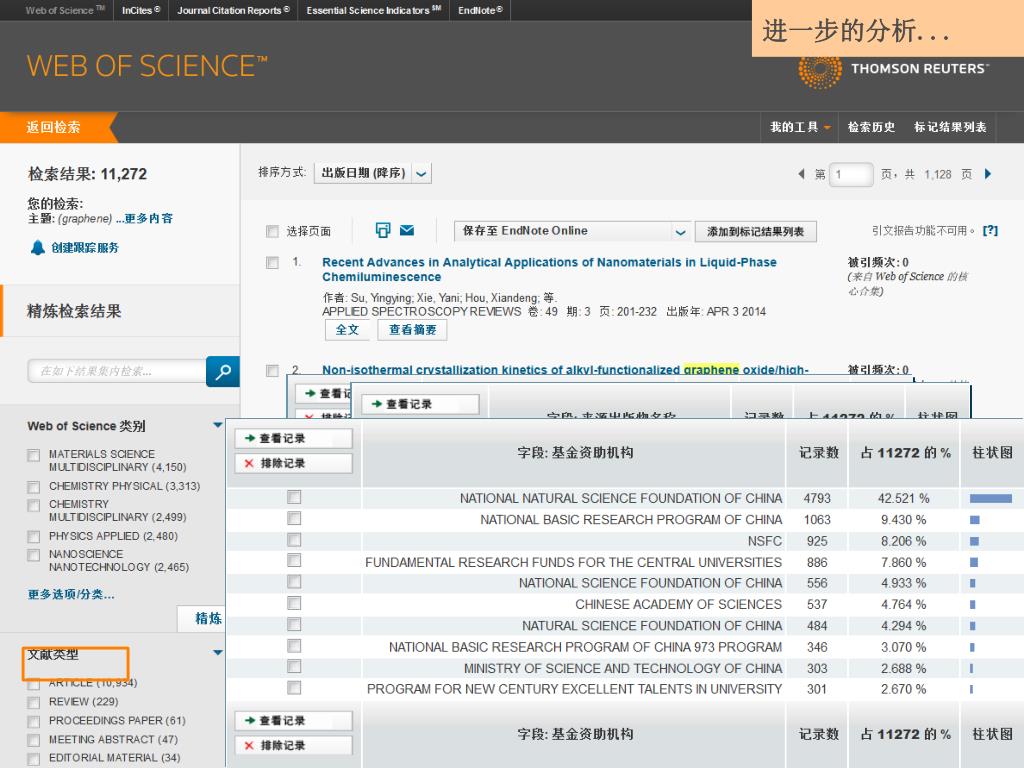Check MATERIALS SCIENCE MULTIDISCIPLINARY category
This screenshot has height=768, width=1024.
33,455
